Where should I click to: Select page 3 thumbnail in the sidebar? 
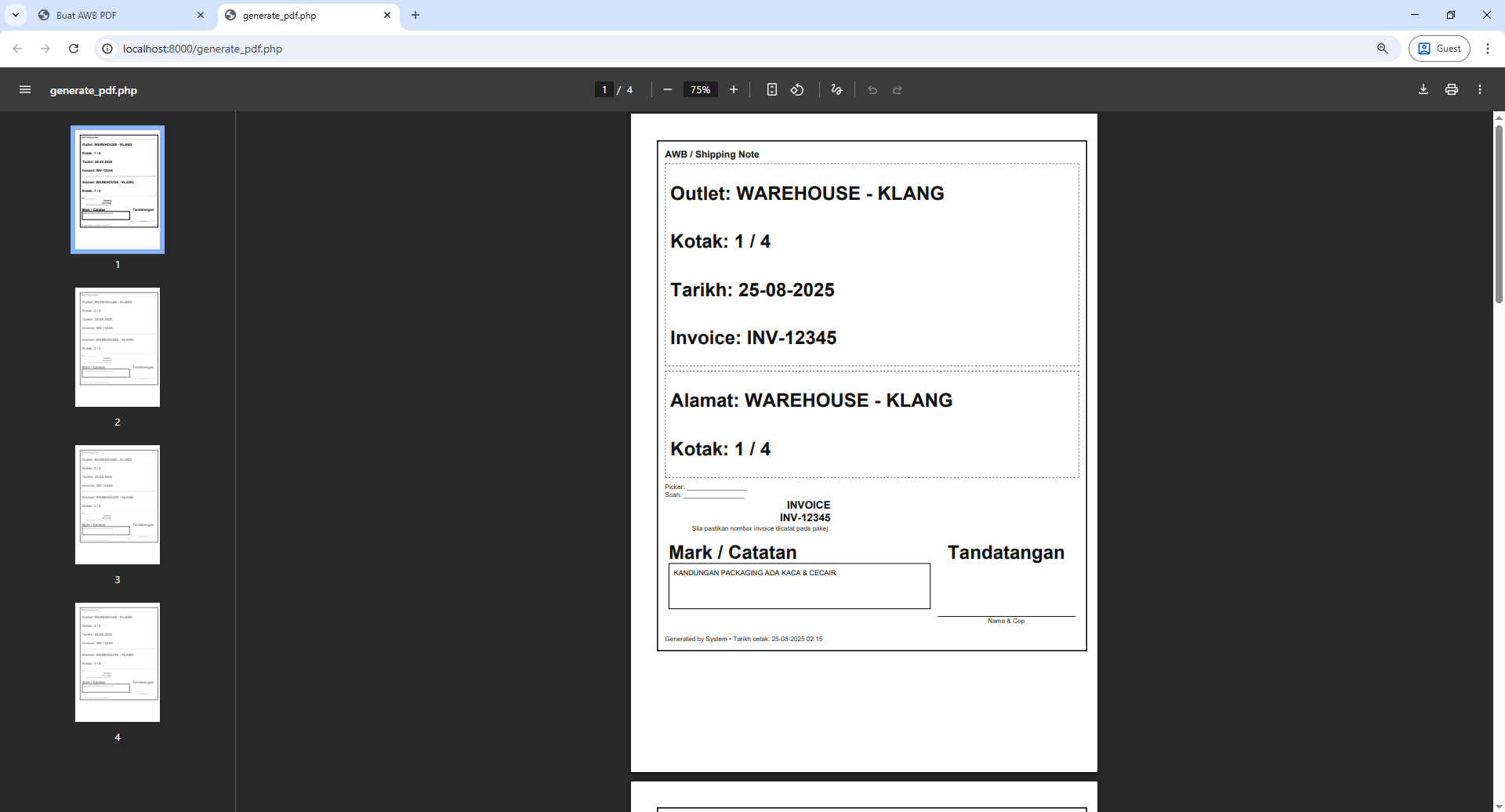click(117, 503)
